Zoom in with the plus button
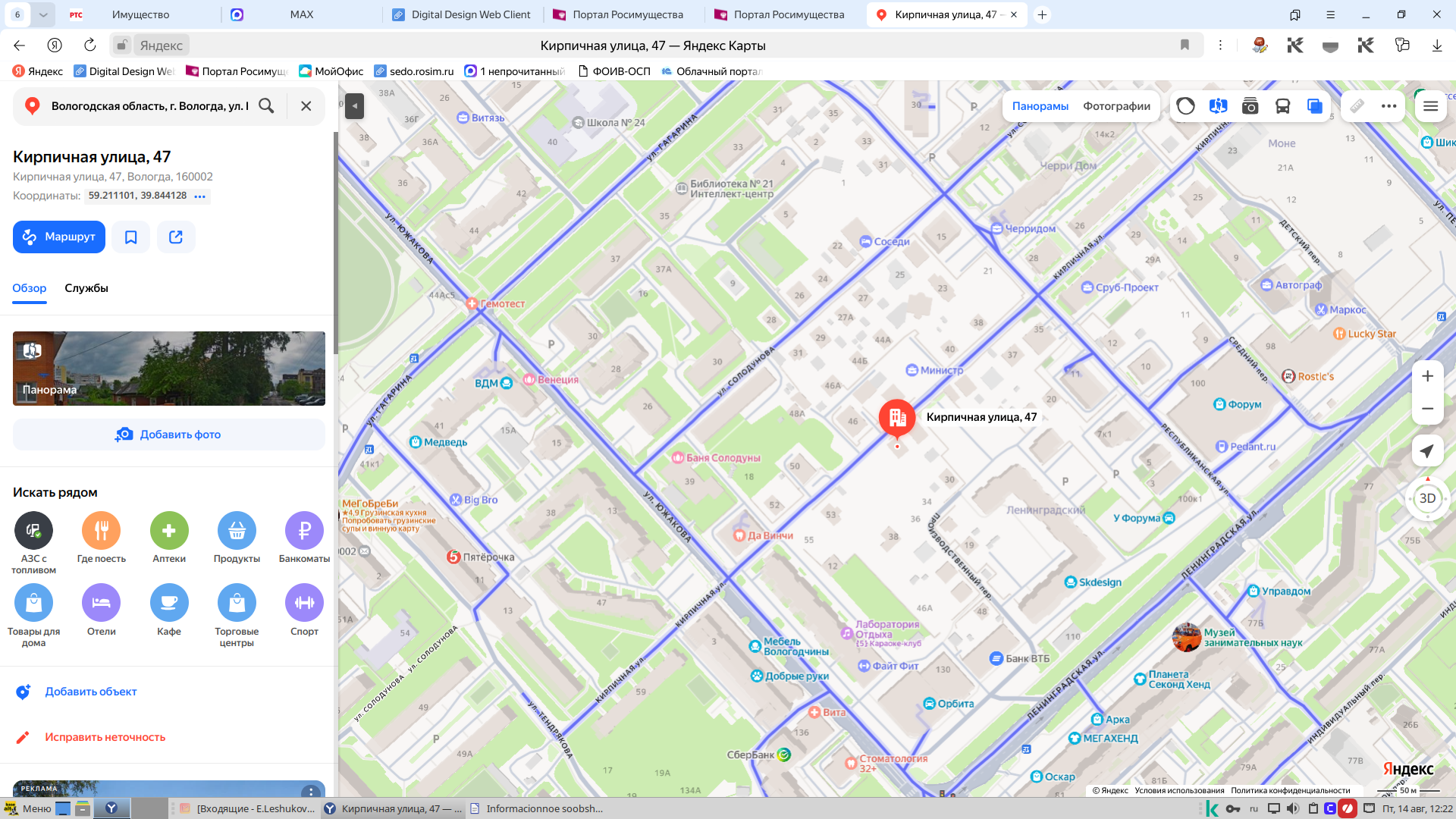 click(x=1427, y=376)
